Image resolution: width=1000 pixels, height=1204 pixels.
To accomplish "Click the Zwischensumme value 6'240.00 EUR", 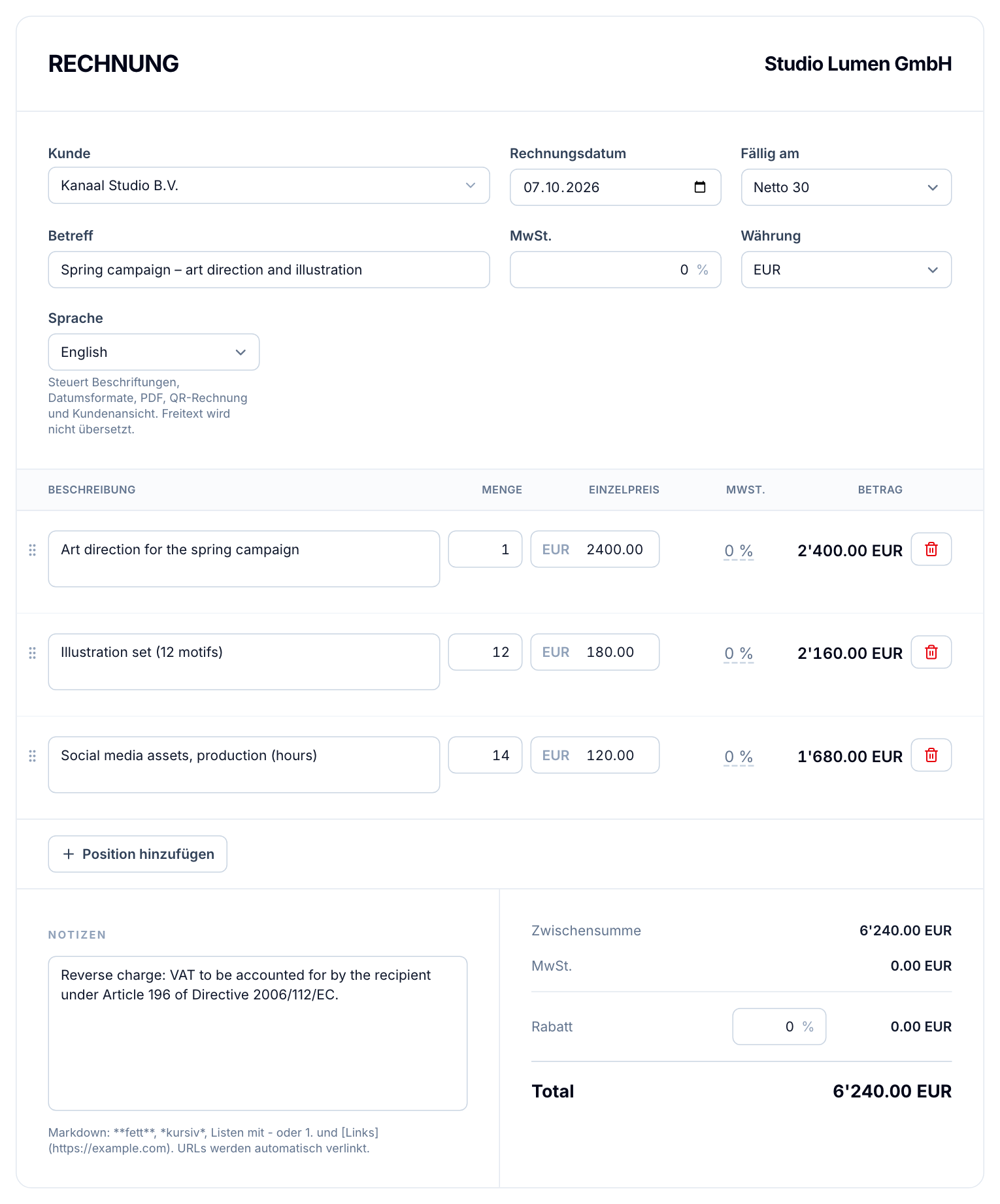I will click(905, 930).
